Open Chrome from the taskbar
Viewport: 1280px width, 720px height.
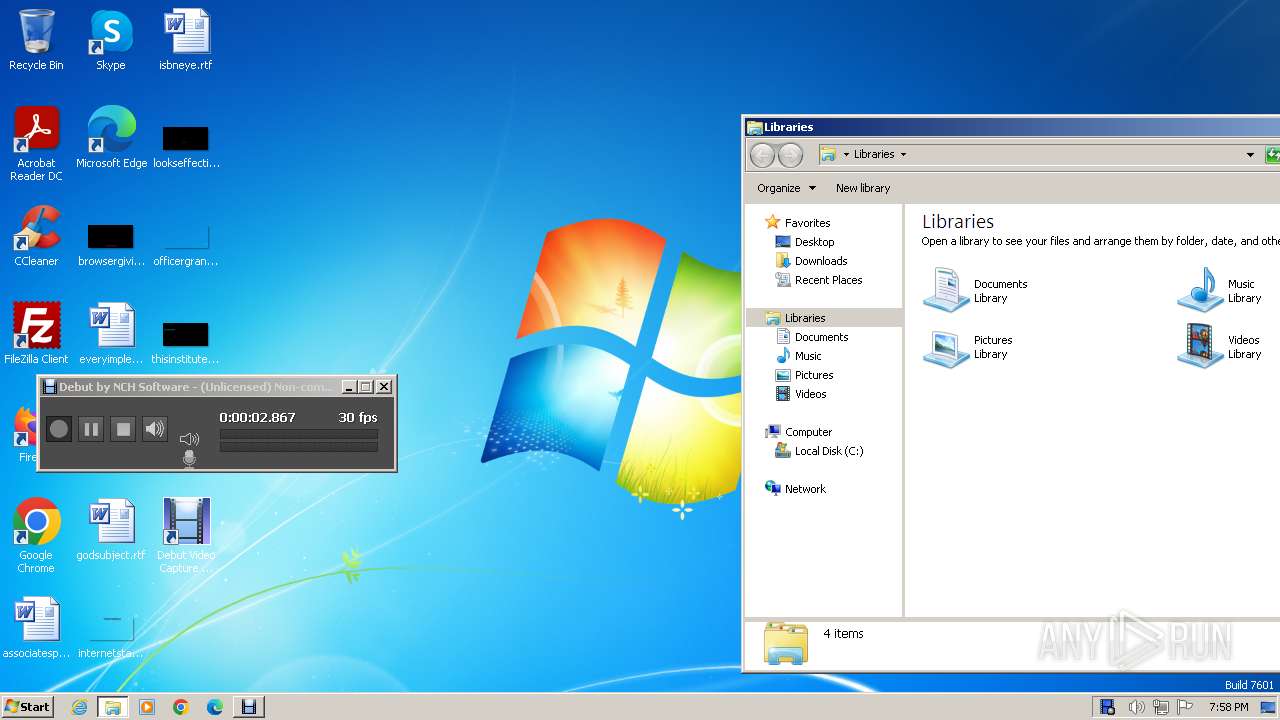click(x=181, y=707)
